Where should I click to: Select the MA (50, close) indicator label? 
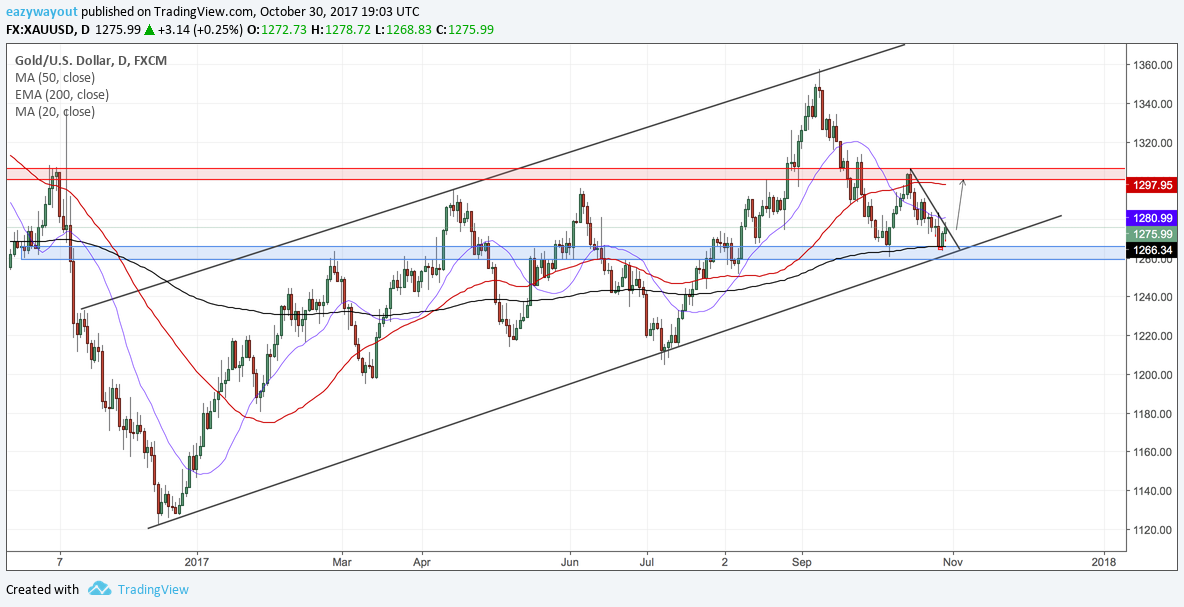tap(55, 78)
